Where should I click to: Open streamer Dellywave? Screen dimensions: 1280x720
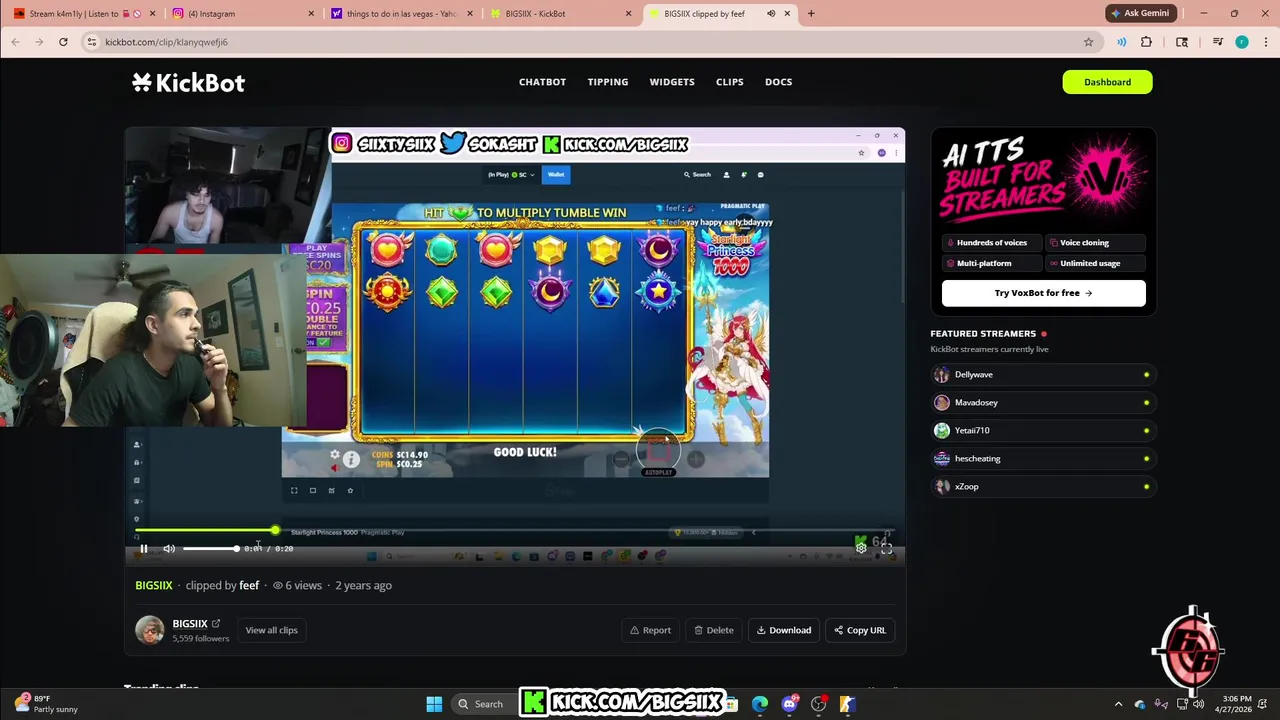(1043, 374)
